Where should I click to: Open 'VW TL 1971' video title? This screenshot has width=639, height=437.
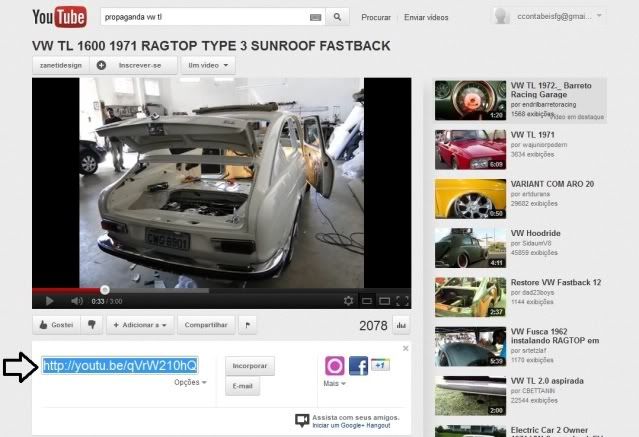click(533, 135)
